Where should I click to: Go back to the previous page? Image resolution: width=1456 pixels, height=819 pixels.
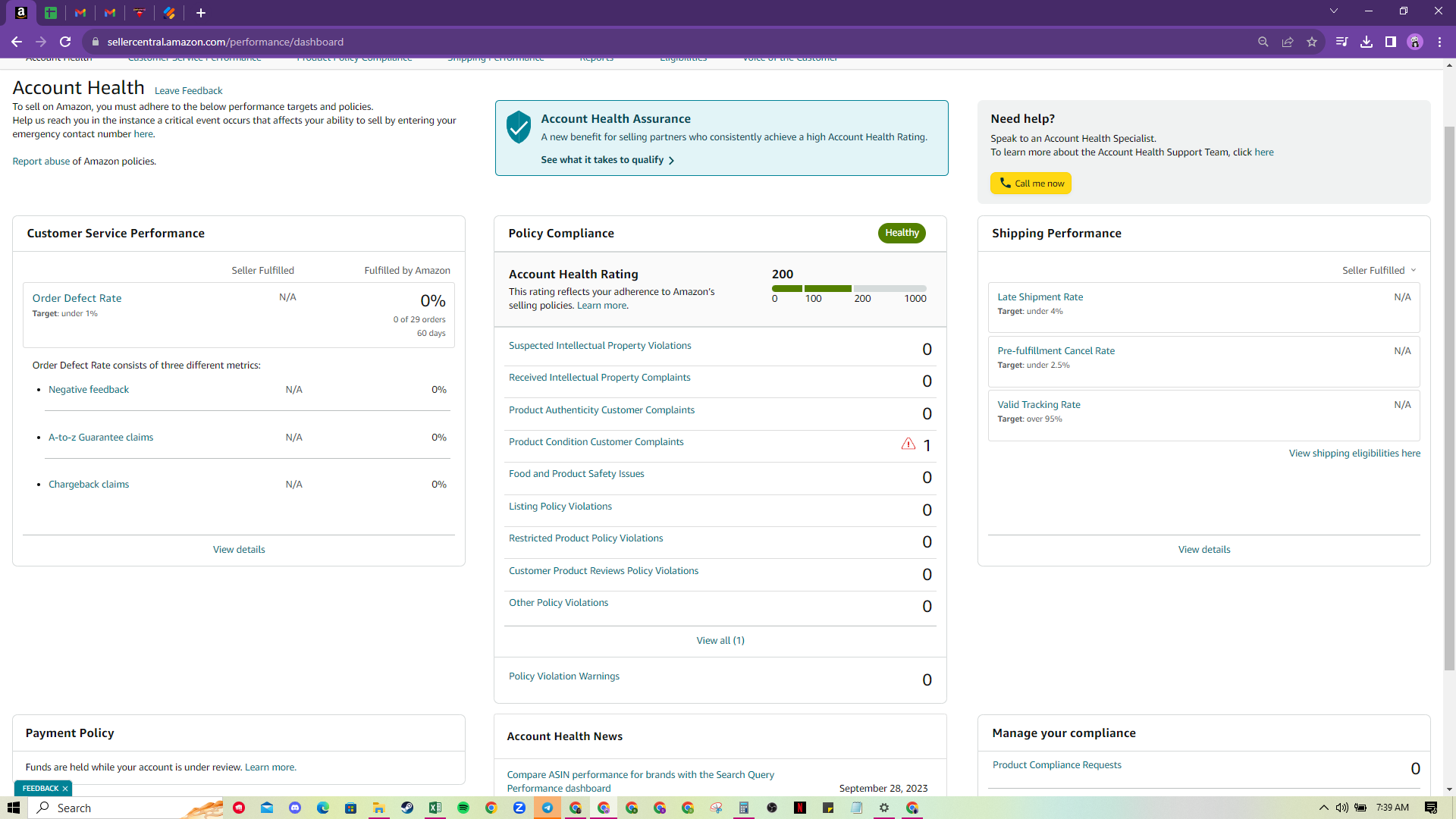coord(17,42)
